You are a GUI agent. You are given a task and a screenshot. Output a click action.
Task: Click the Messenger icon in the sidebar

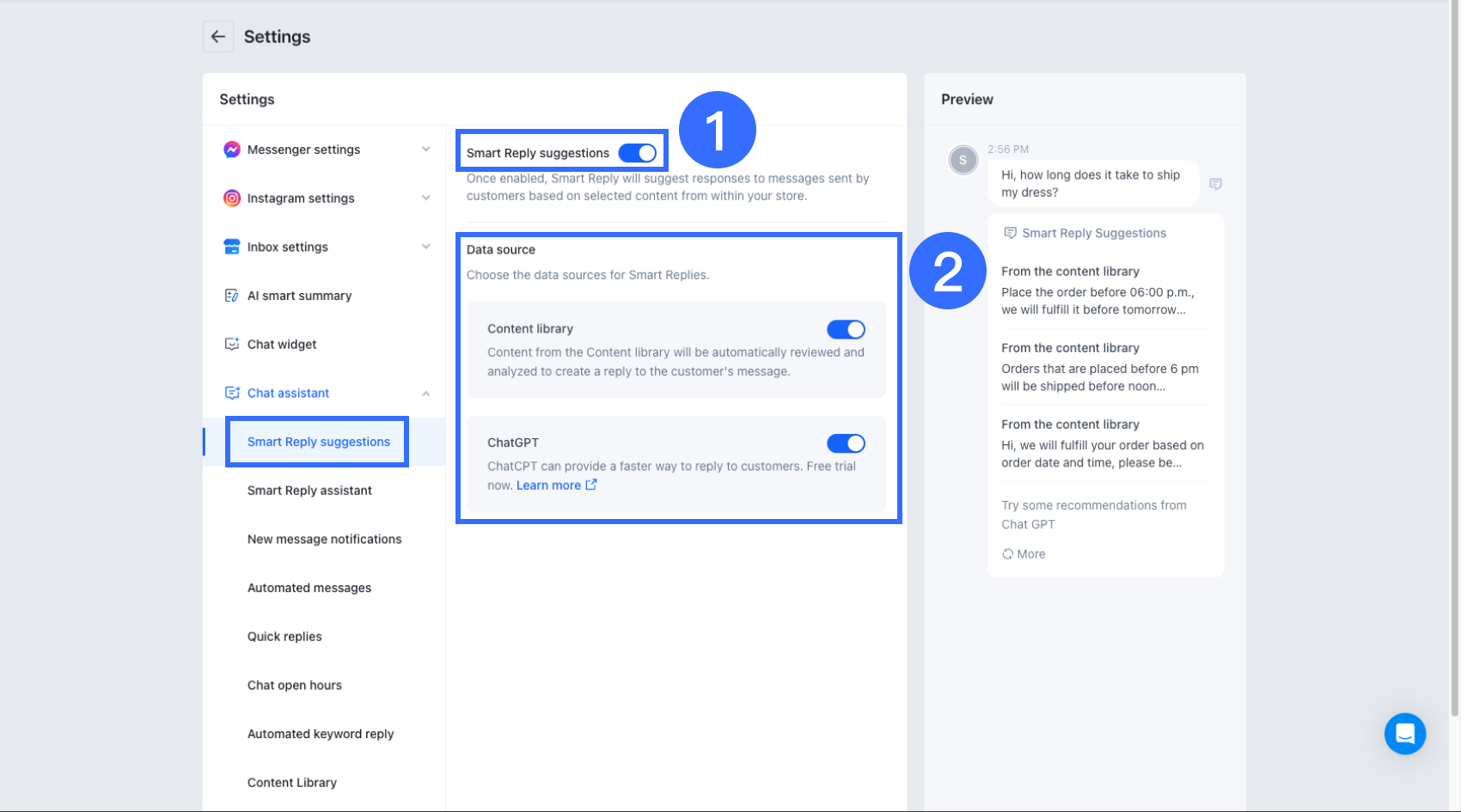tap(231, 149)
